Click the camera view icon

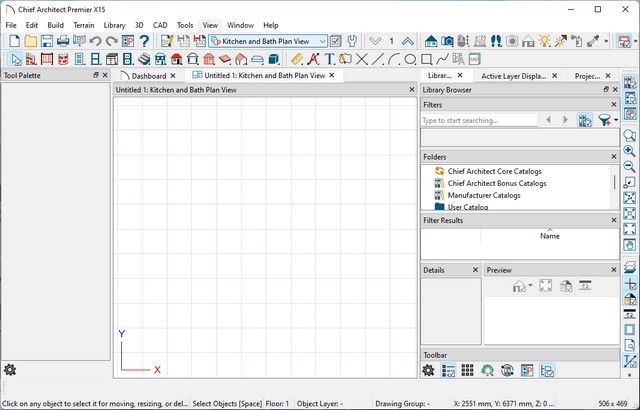tap(448, 41)
